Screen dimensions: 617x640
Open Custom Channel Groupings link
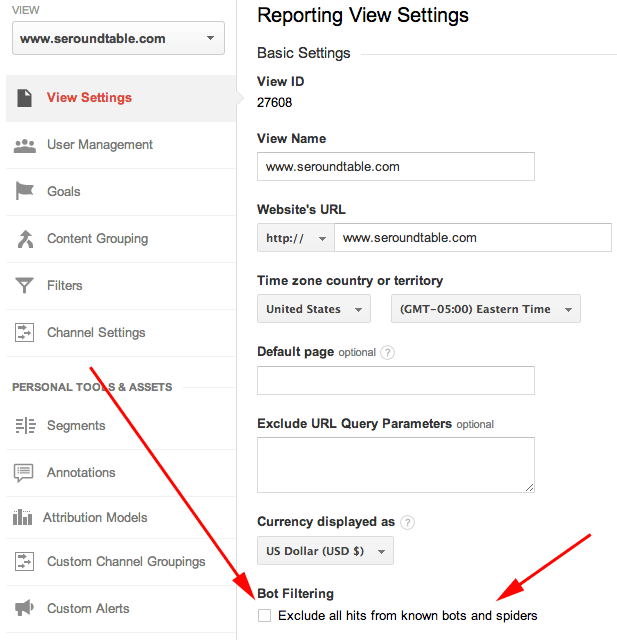(x=121, y=562)
